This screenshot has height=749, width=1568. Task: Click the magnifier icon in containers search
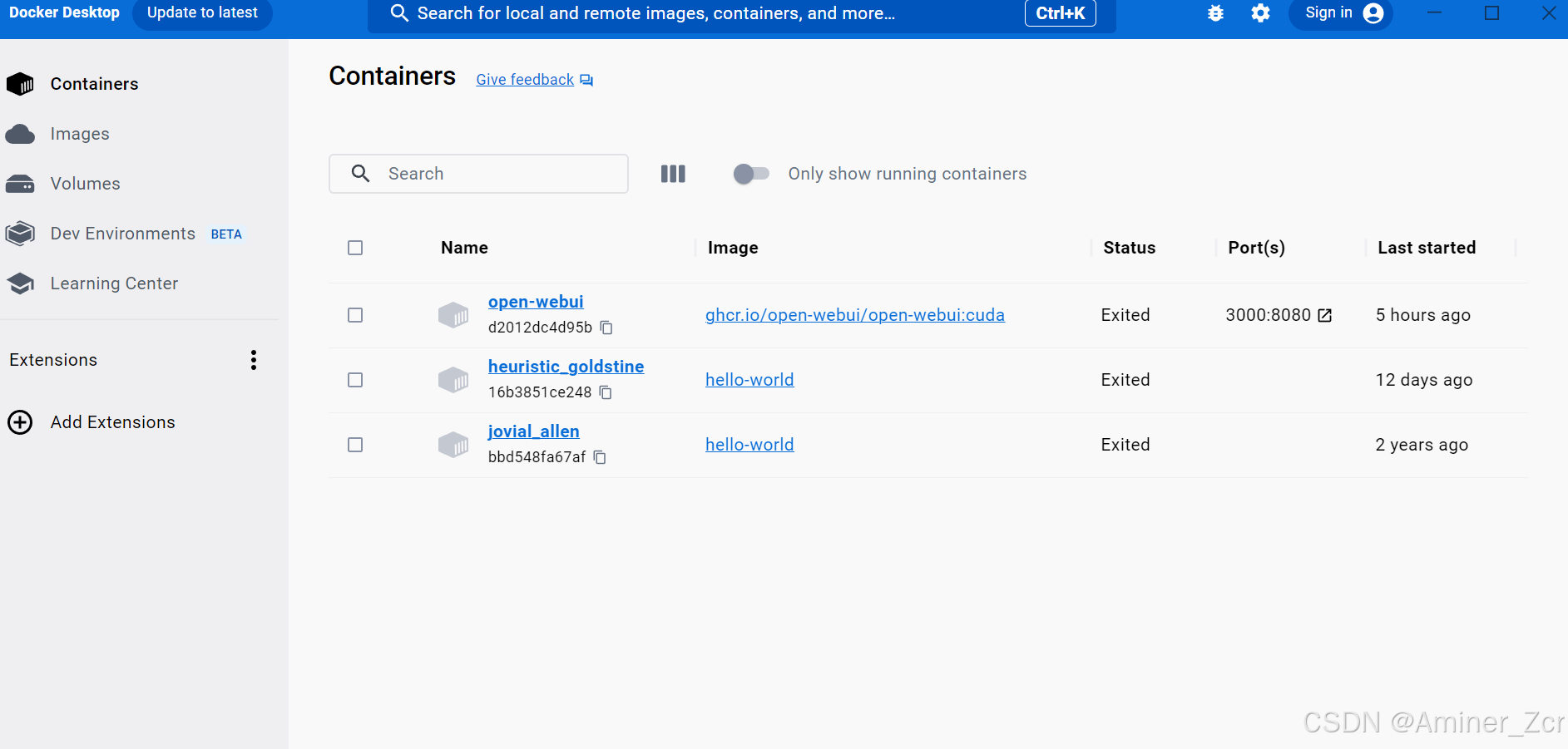click(360, 173)
